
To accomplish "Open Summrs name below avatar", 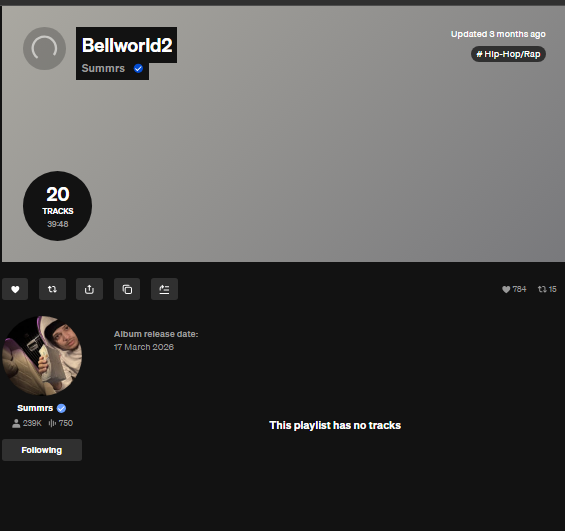I will pyautogui.click(x=35, y=408).
